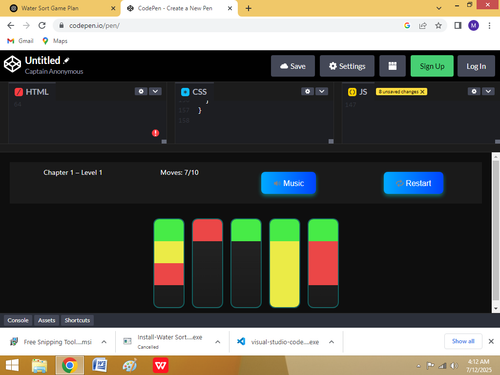
Task: Click the CodePen logo icon
Action: click(12, 64)
